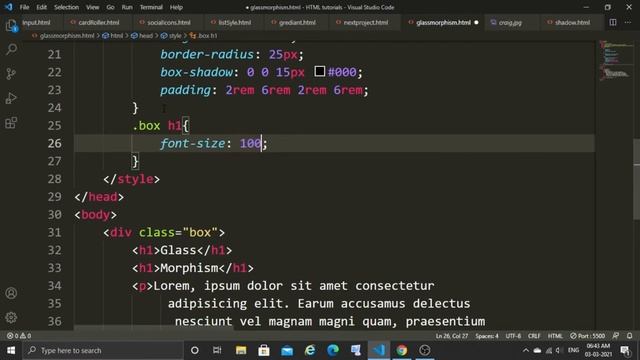640x360 pixels.
Task: Show hidden system tray icons
Action: coord(526,350)
